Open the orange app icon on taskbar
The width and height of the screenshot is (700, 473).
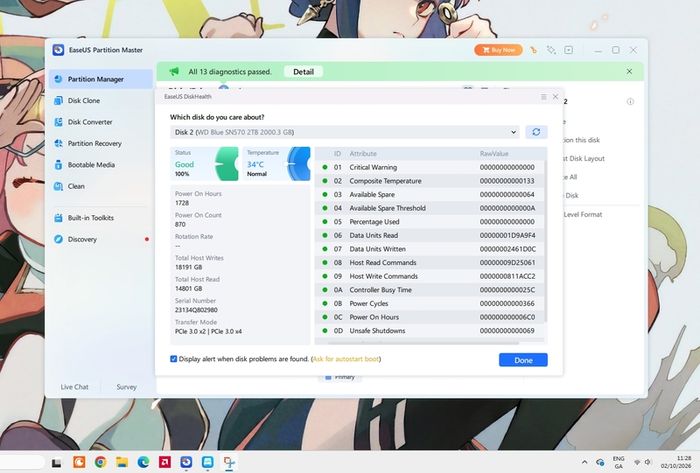(79, 462)
